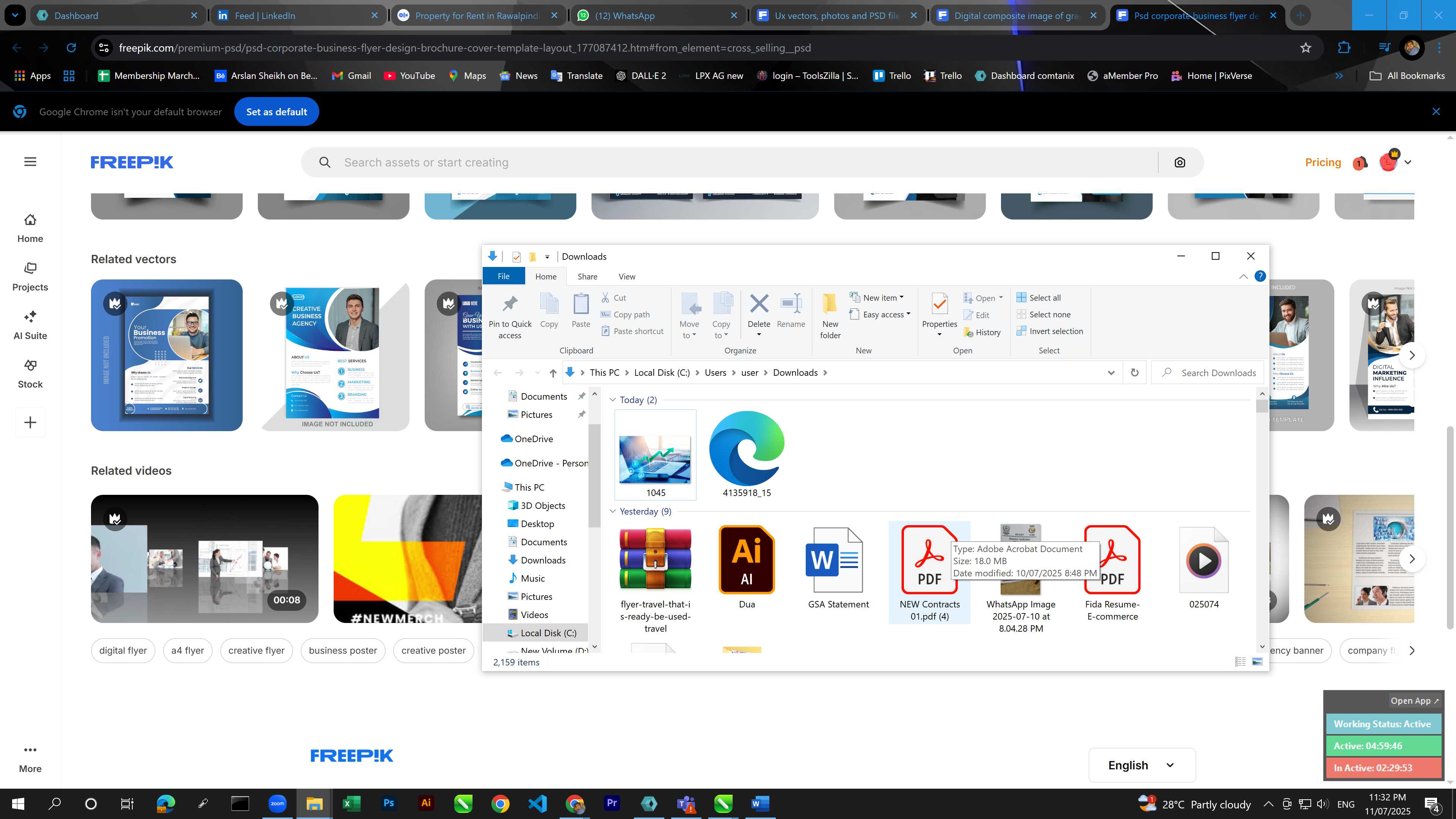This screenshot has height=819, width=1456.
Task: Click Copy path in Clipboard group
Action: pyautogui.click(x=625, y=315)
